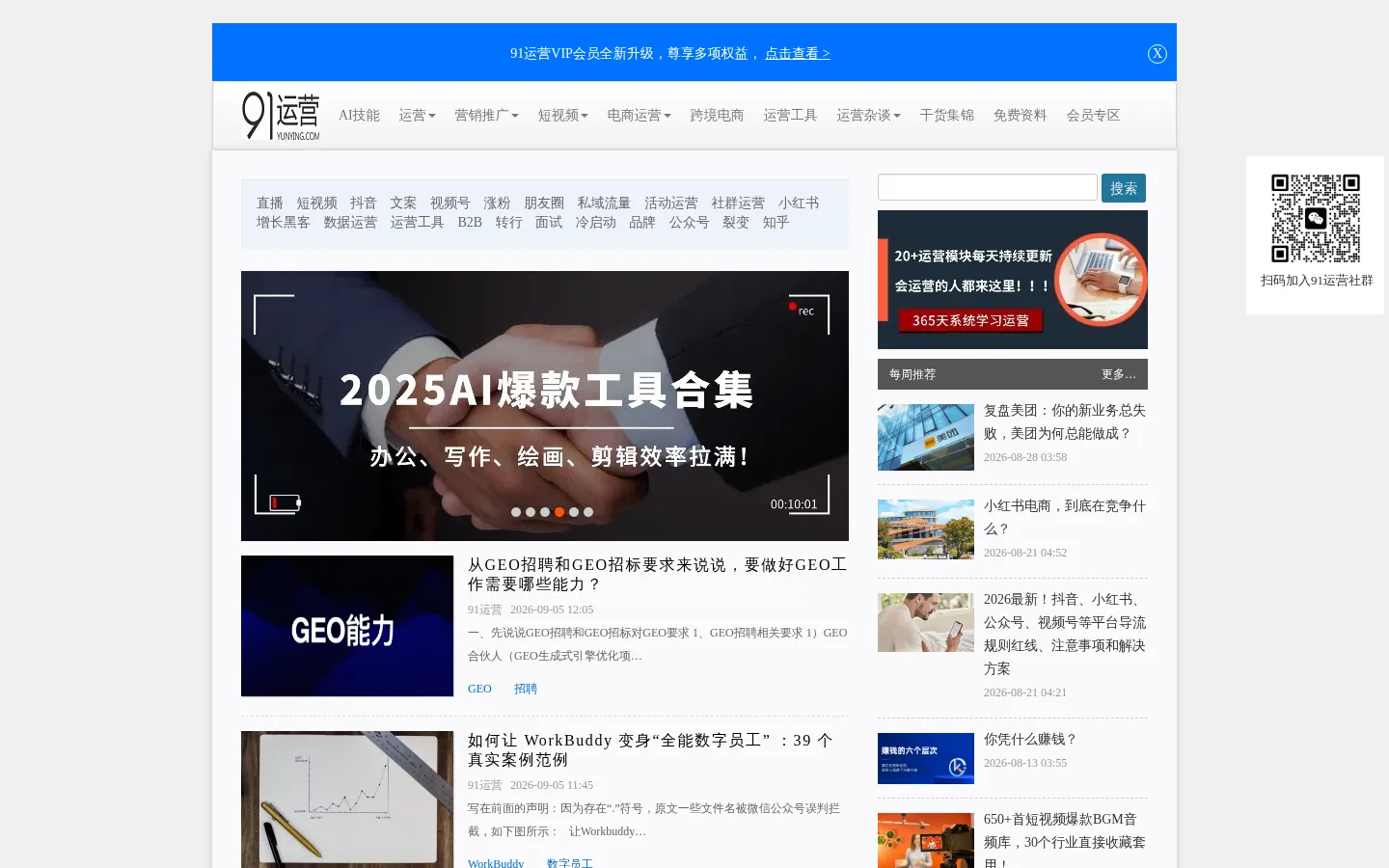
Task: Open the 复盘美团 recommended article
Action: coord(1065,421)
